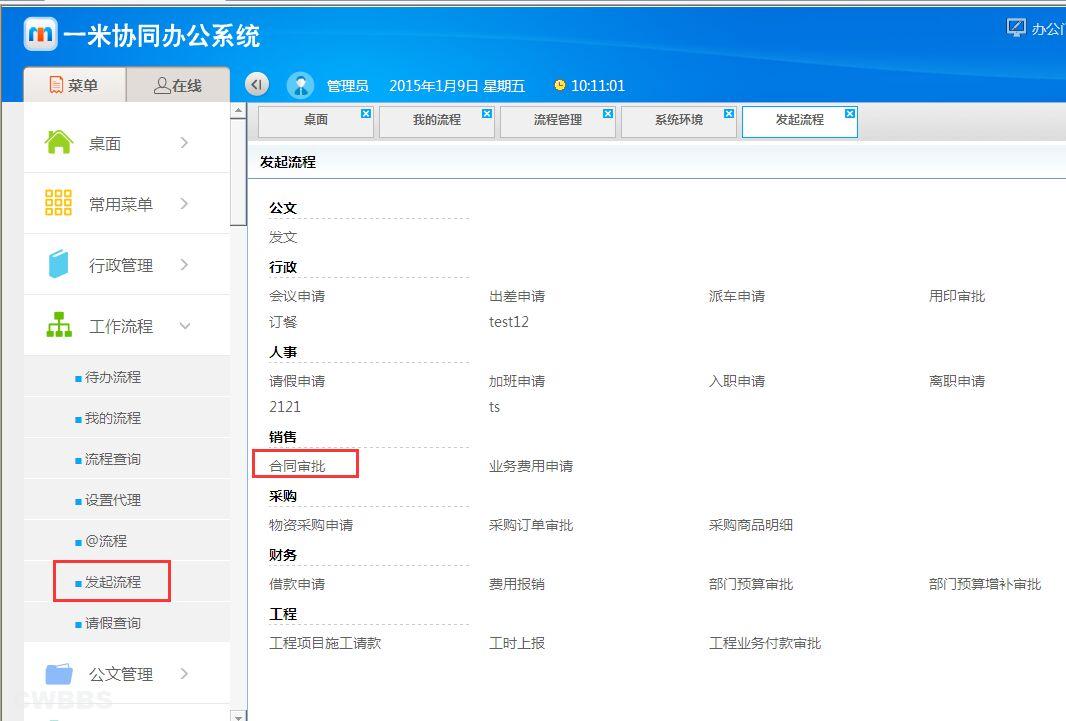Start the 派车申请 workflow
This screenshot has width=1066, height=721.
tap(737, 296)
